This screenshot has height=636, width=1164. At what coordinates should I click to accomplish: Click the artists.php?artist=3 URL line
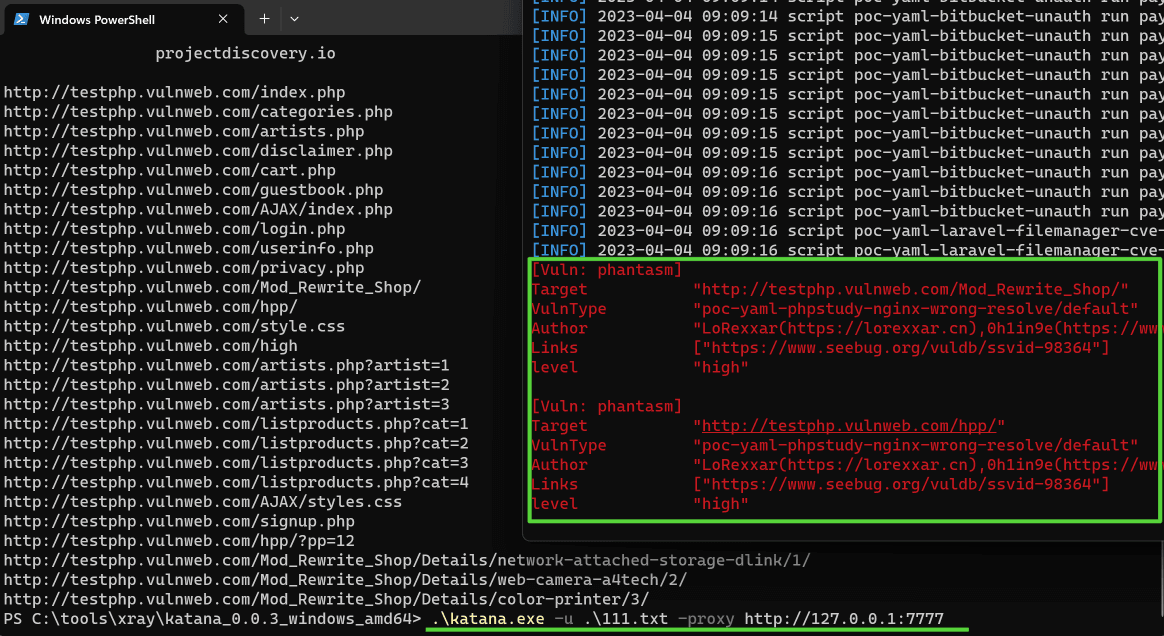[x=226, y=404]
